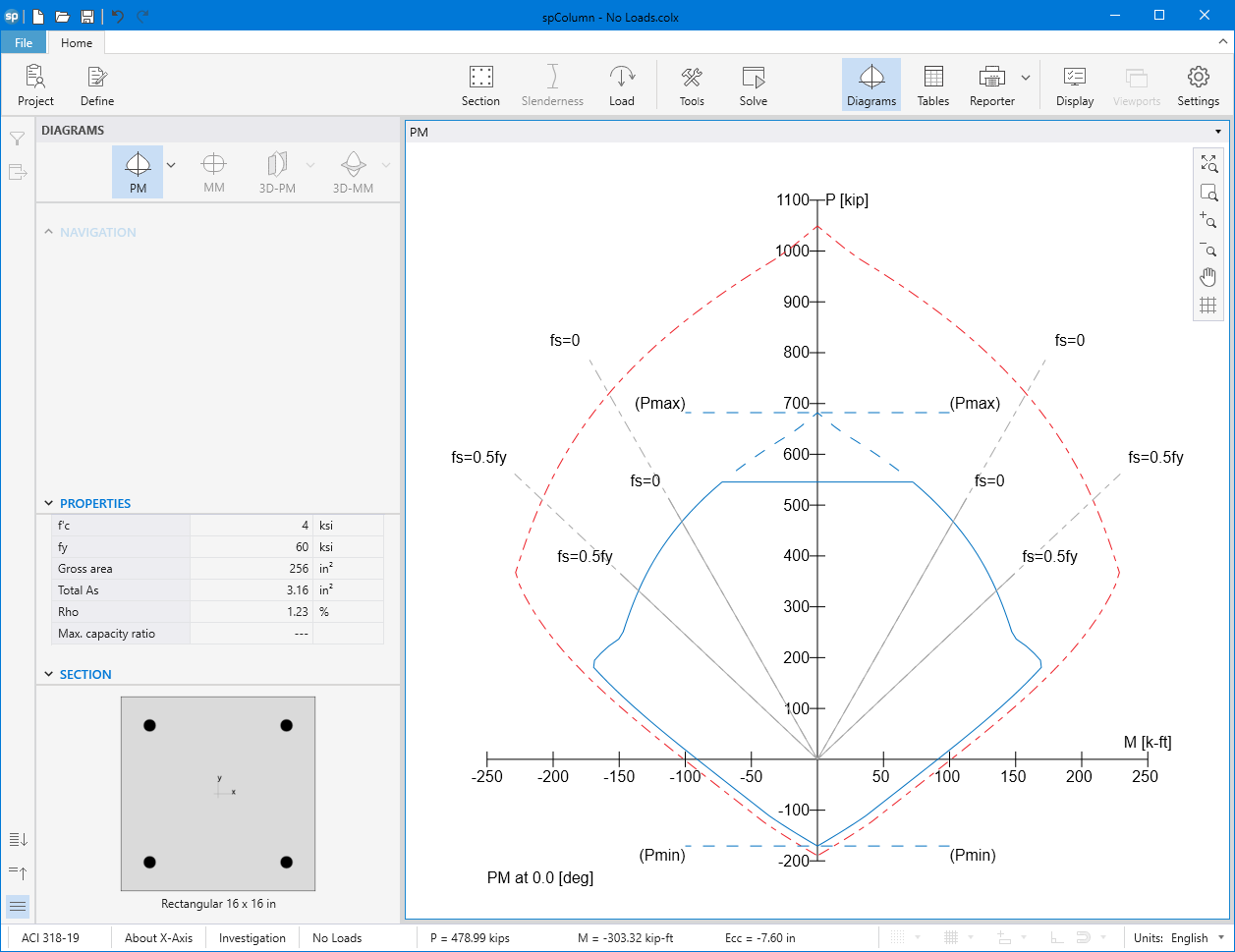
Task: Toggle the diagram grid display
Action: click(x=1208, y=306)
